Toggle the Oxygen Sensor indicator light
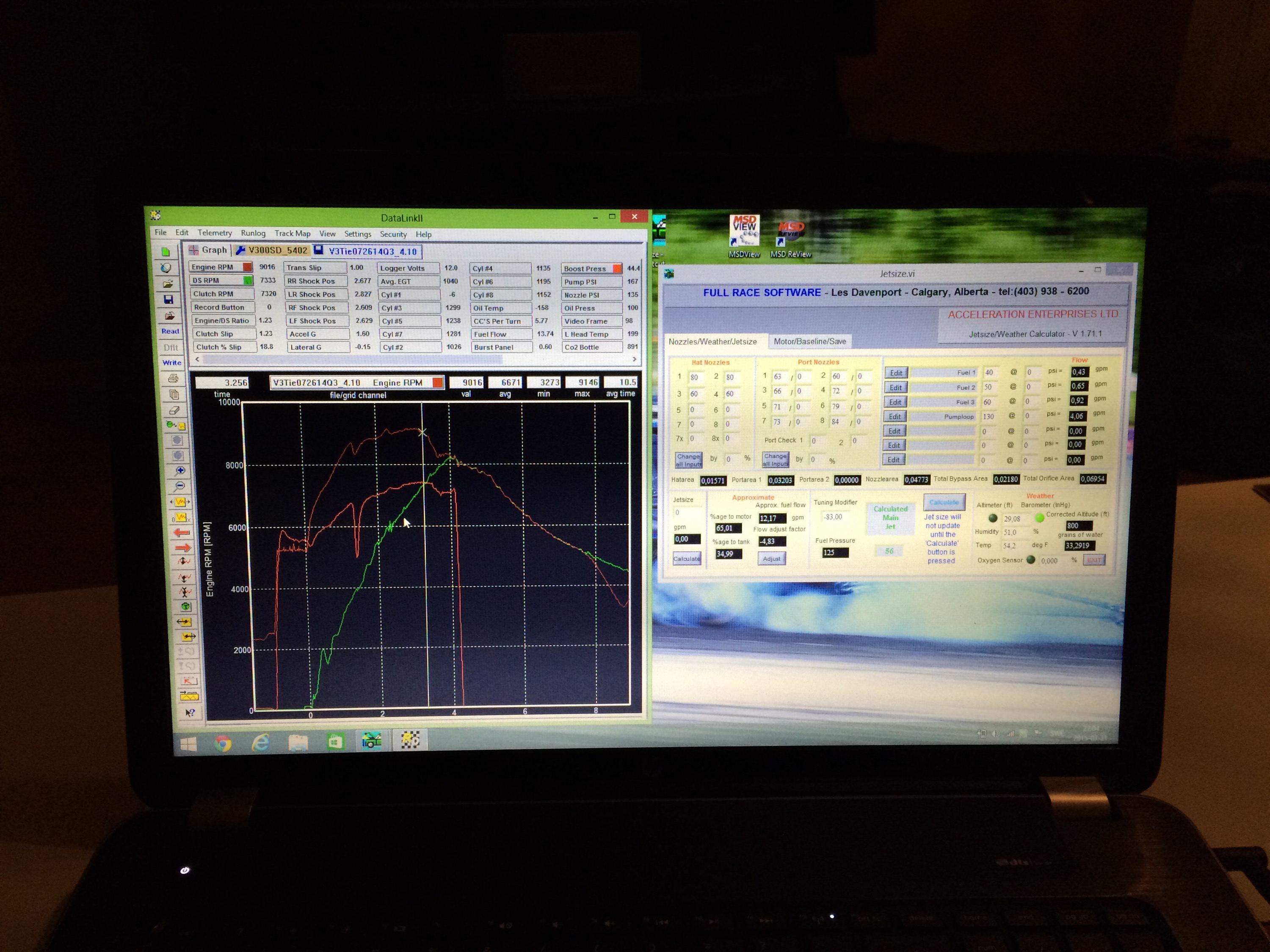The height and width of the screenshot is (952, 1270). (1030, 559)
